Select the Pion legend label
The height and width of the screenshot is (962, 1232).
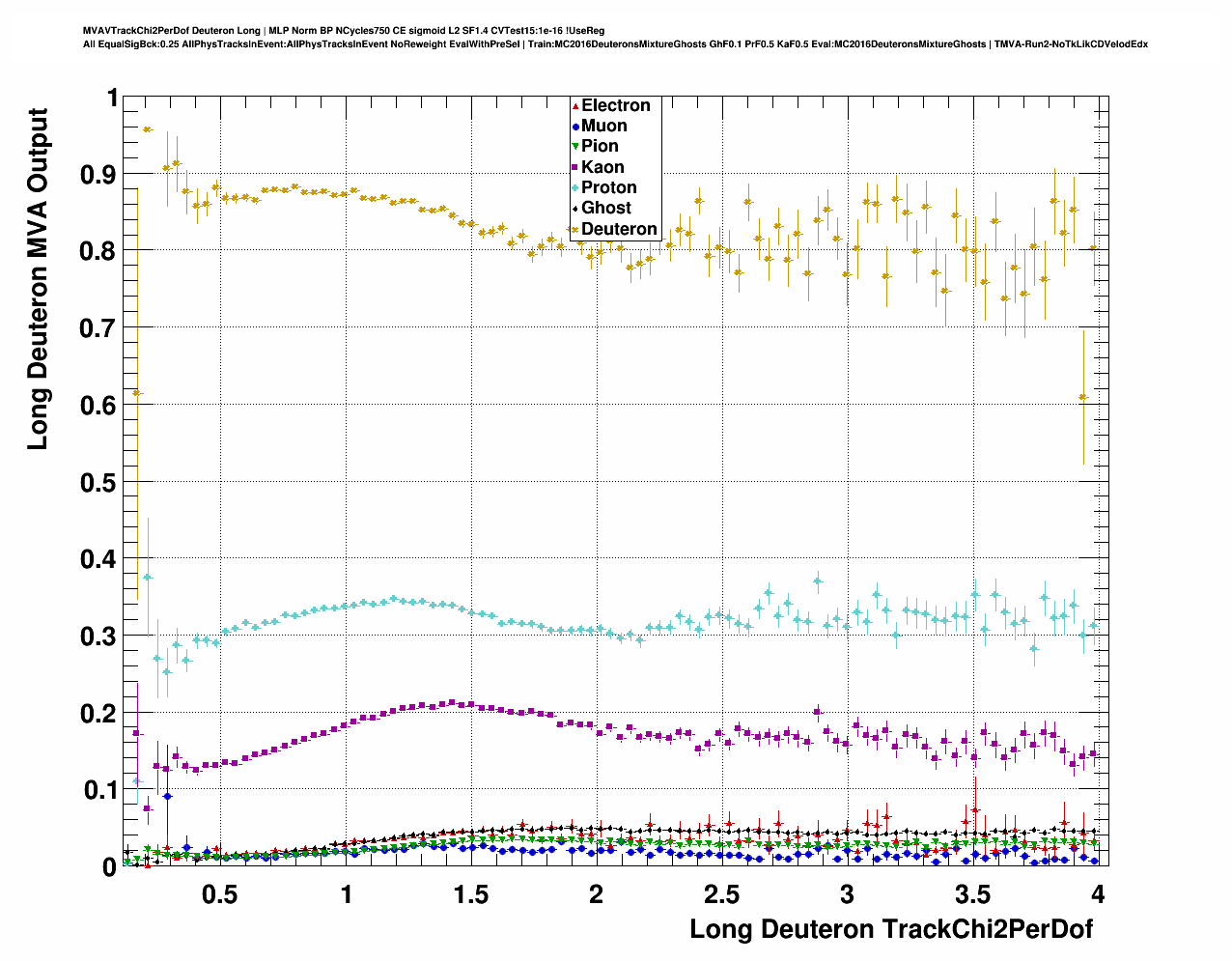[x=600, y=147]
